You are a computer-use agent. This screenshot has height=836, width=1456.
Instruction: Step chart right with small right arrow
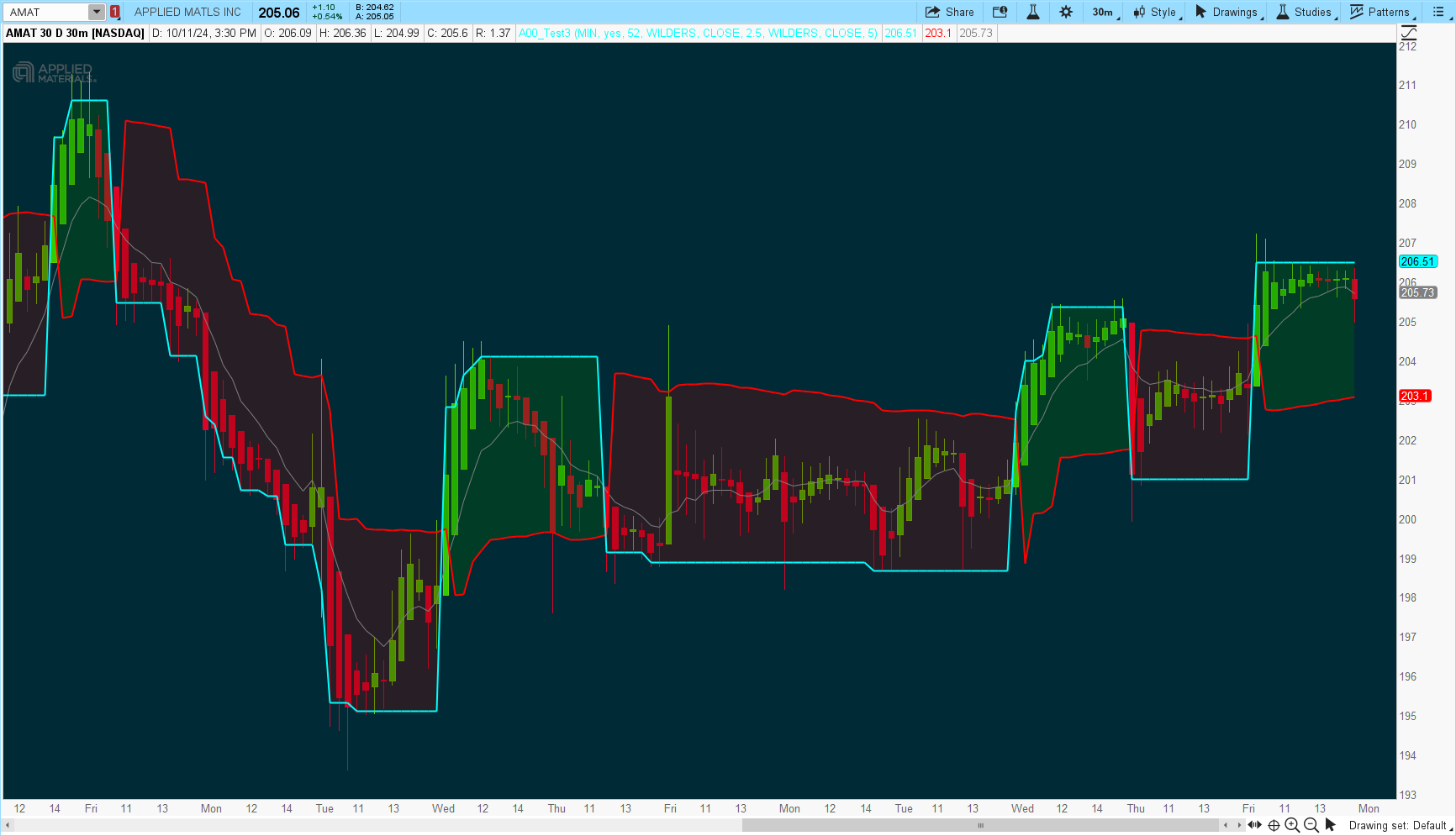pos(1239,825)
